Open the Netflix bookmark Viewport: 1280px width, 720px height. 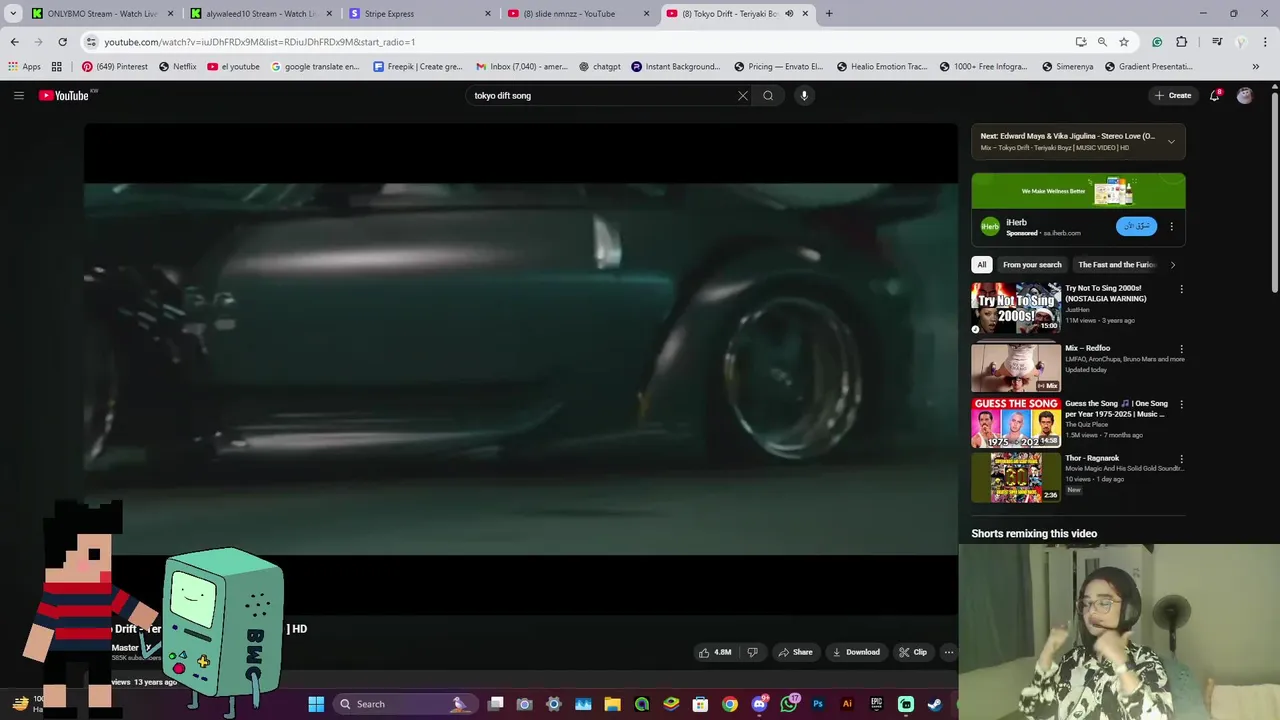178,67
